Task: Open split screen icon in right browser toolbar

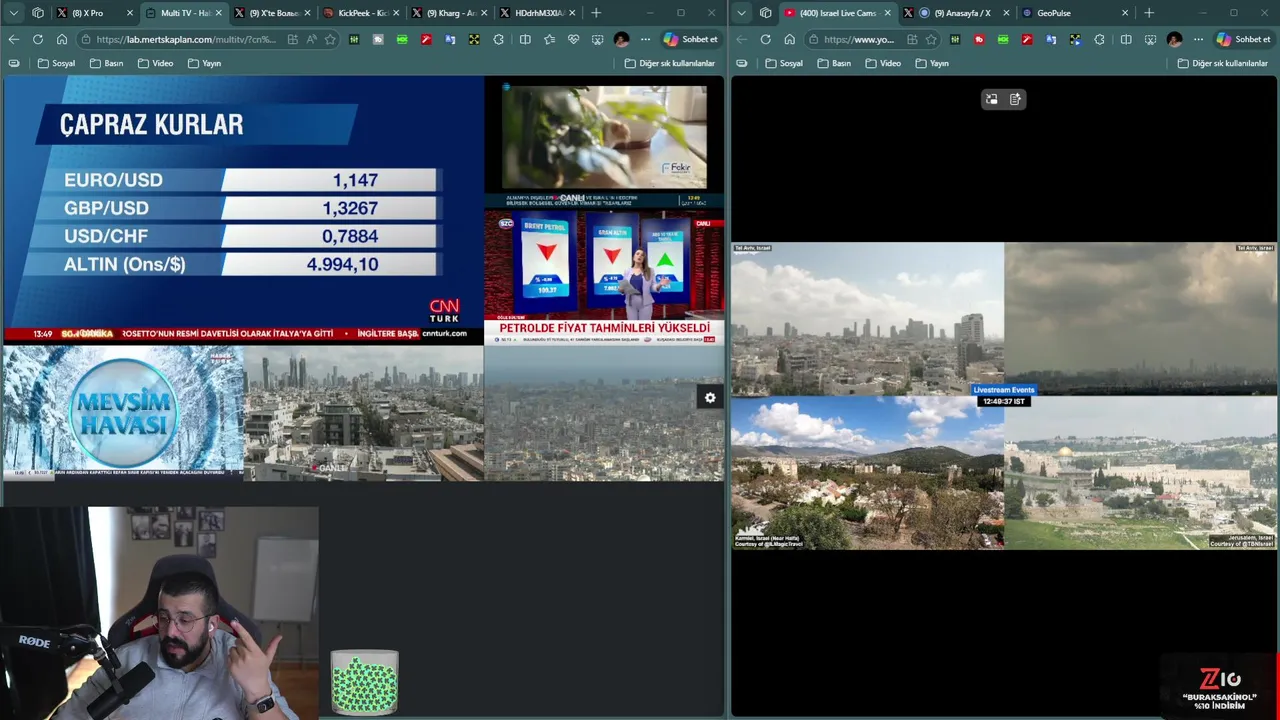Action: [1126, 39]
